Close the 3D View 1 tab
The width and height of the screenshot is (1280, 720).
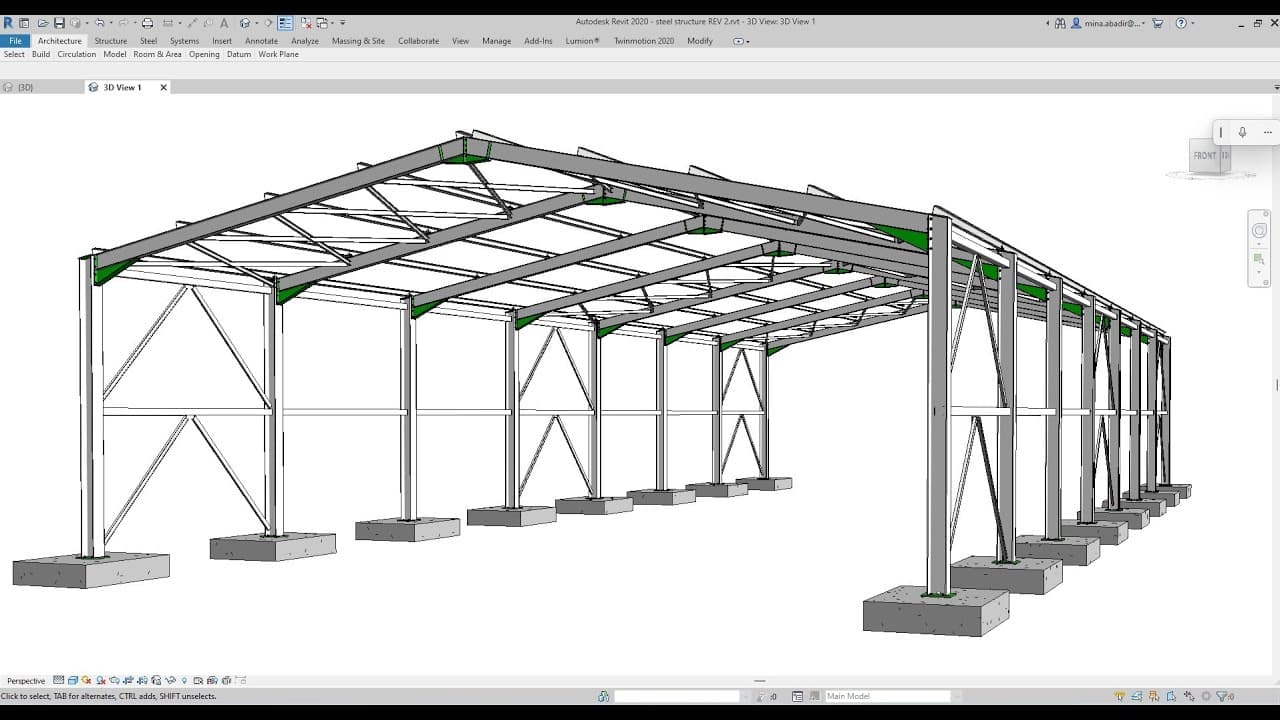click(x=164, y=87)
